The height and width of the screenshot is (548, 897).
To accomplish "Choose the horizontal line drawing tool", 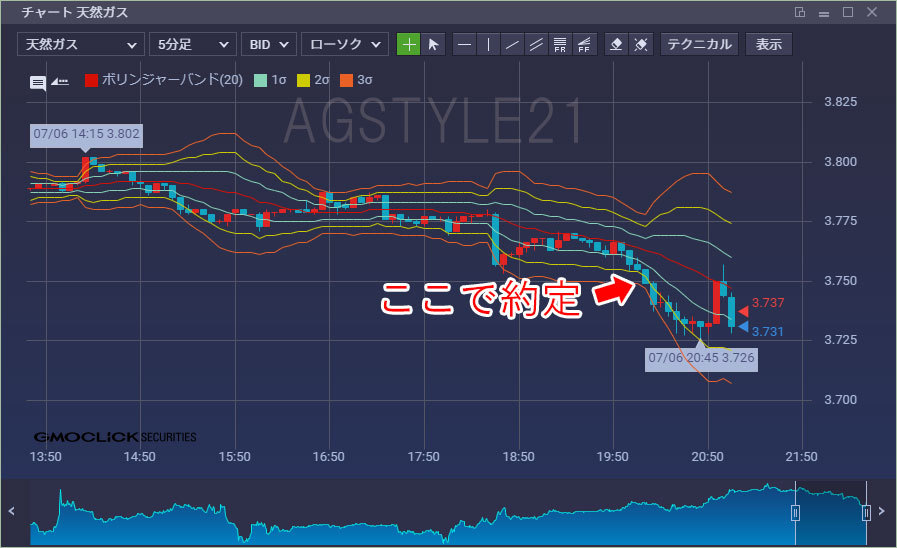I will 464,44.
